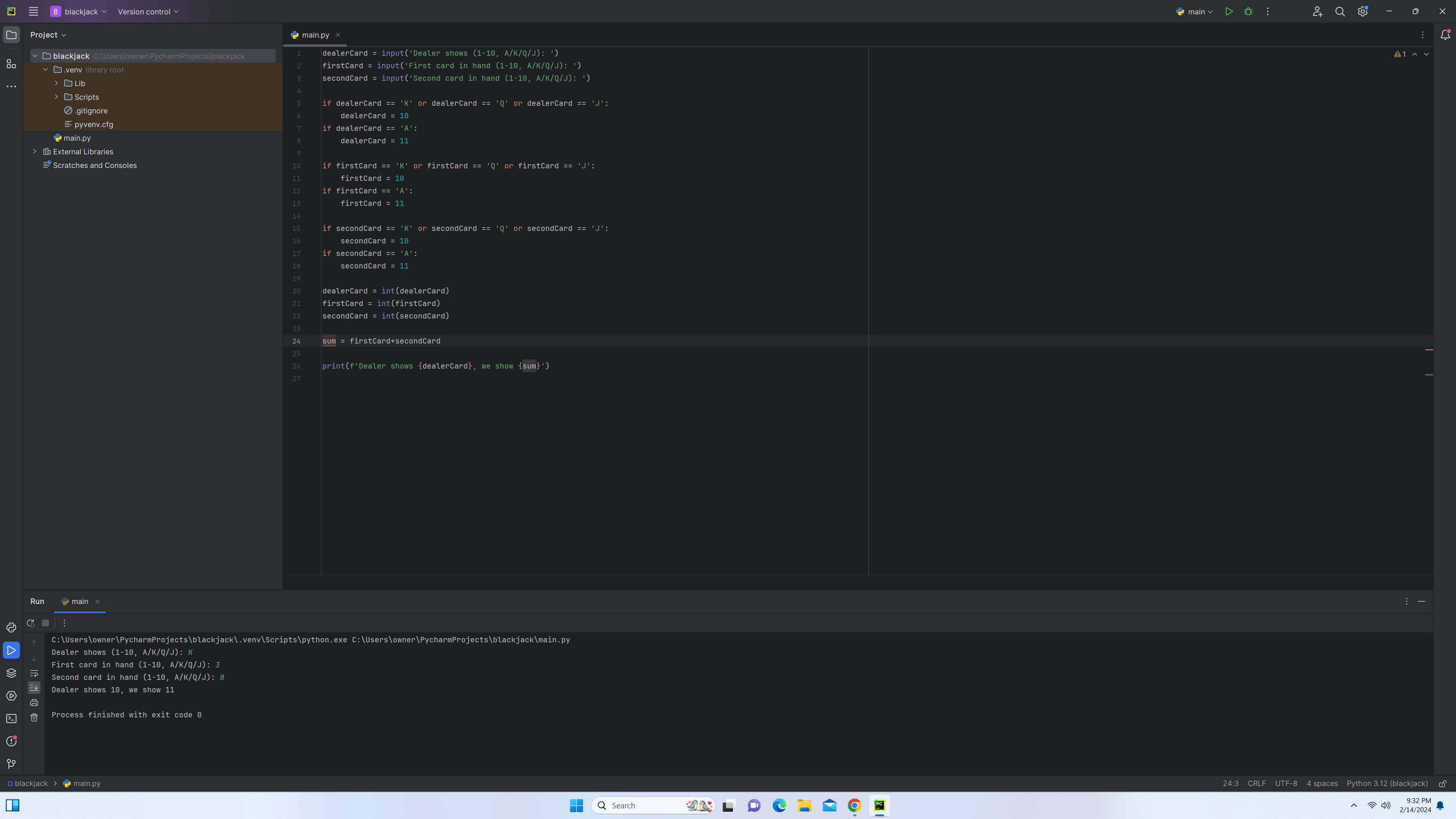The height and width of the screenshot is (819, 1456).
Task: Open line:column 24:3 go-to dialog
Action: coord(1230,783)
